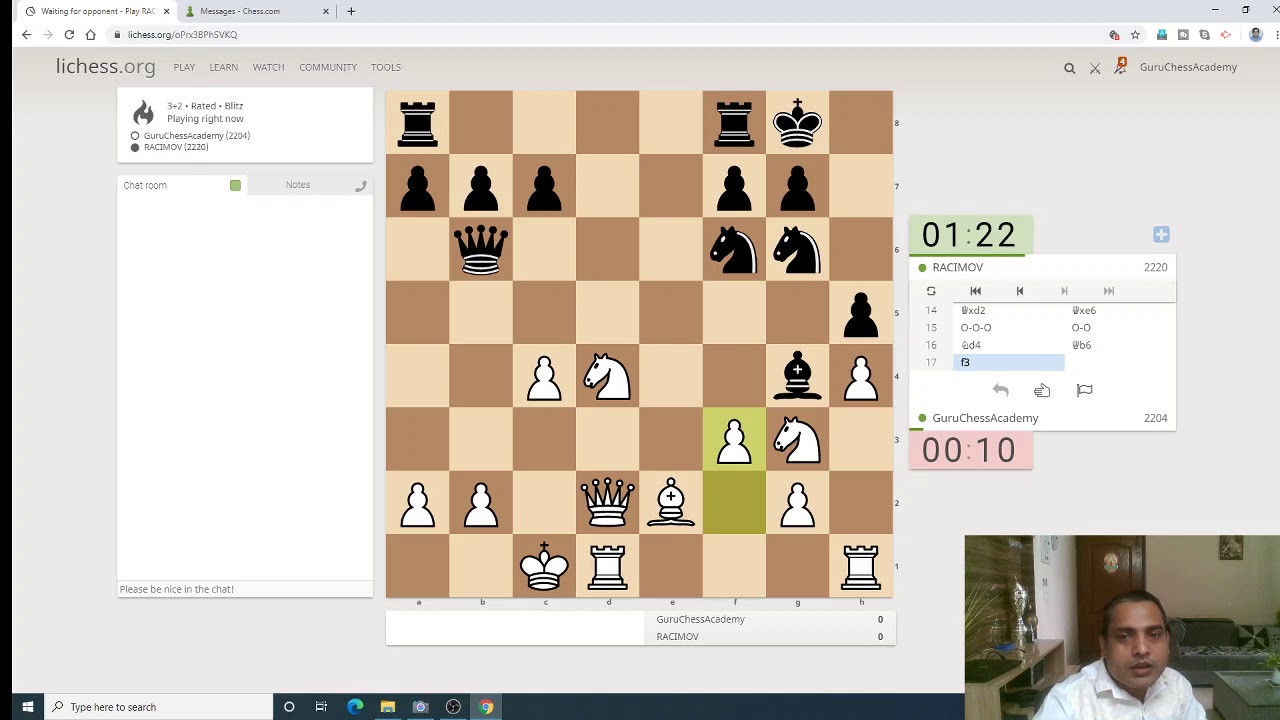Close the Messages - Chess.com tab

coord(325,11)
